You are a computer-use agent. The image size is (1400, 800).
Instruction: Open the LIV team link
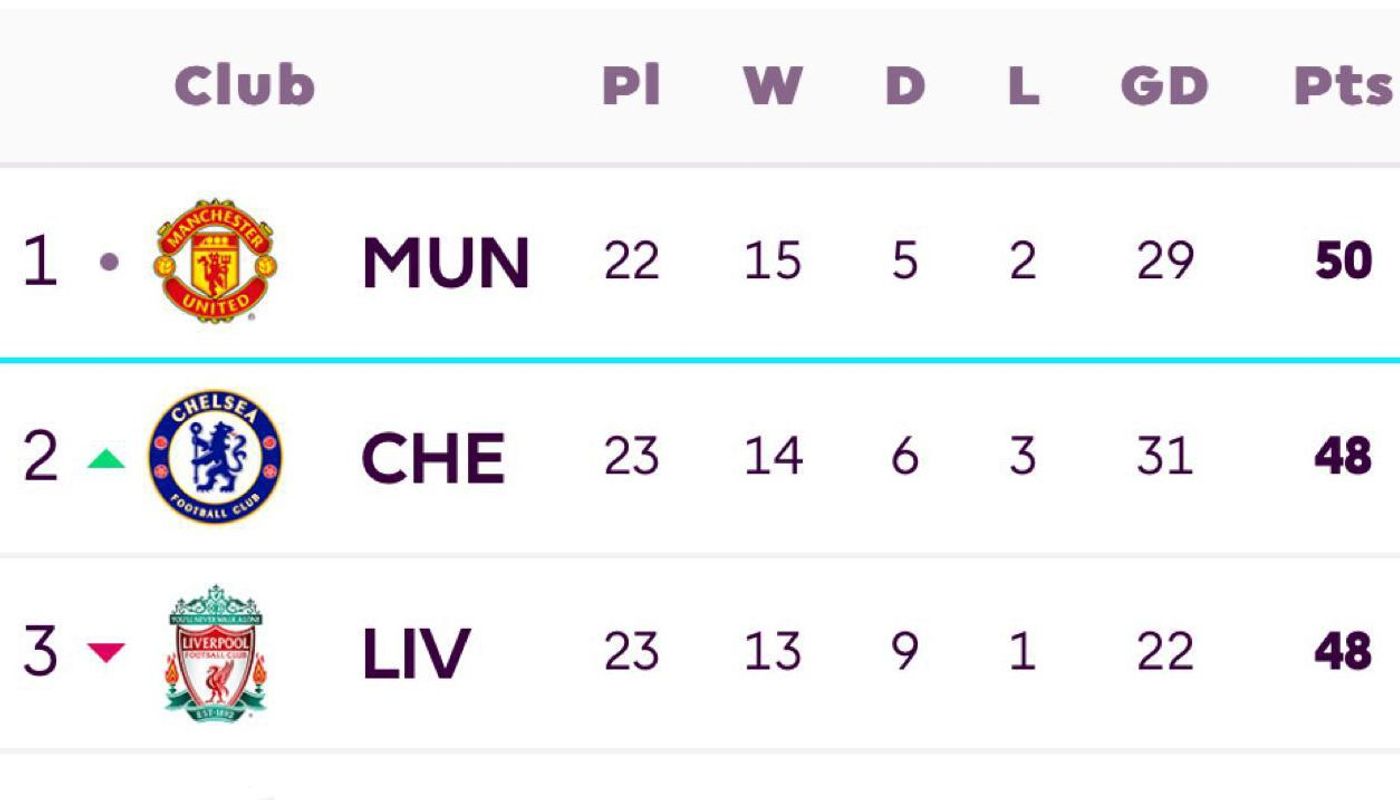[x=415, y=653]
